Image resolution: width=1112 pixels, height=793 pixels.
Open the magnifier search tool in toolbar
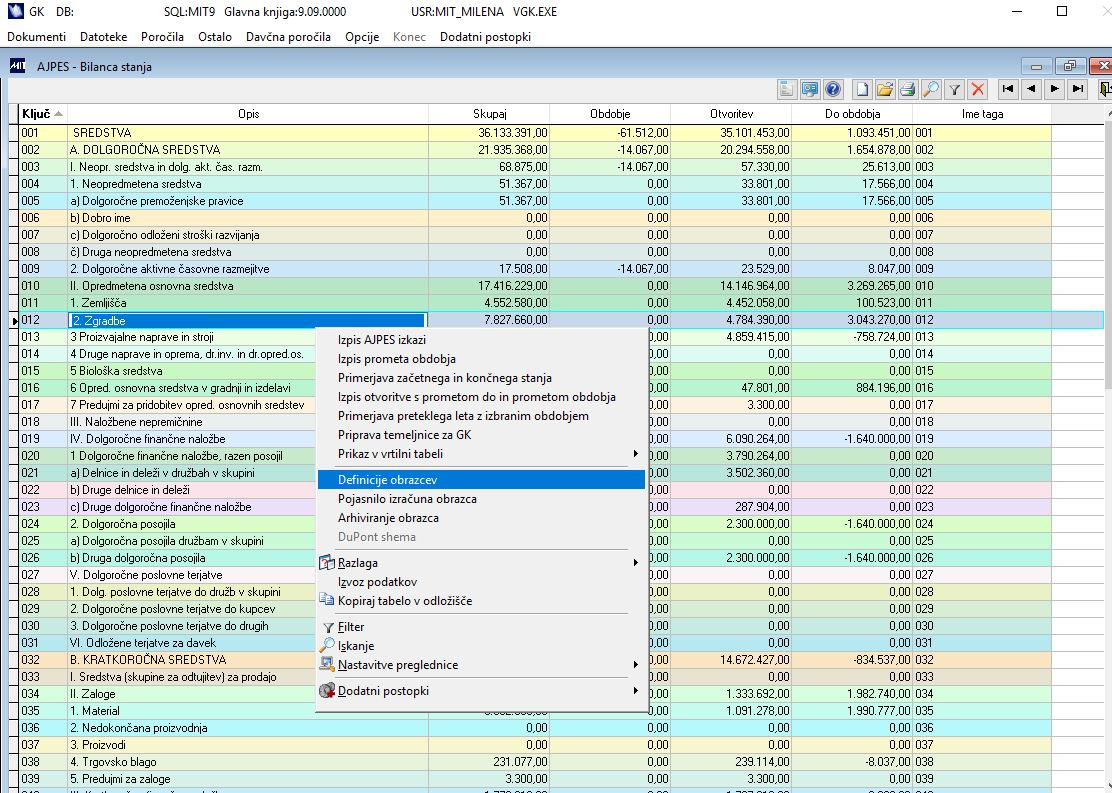click(931, 89)
